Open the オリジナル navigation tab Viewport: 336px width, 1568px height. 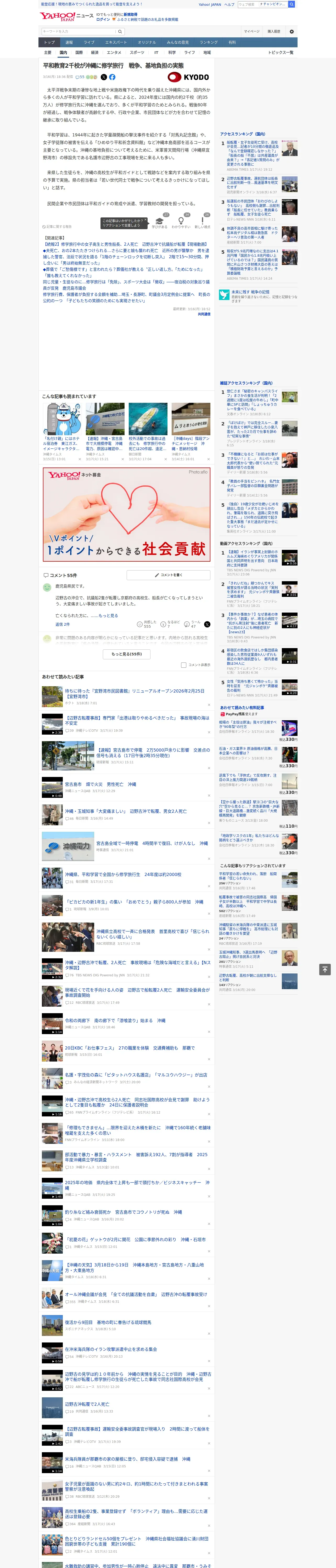click(x=147, y=43)
